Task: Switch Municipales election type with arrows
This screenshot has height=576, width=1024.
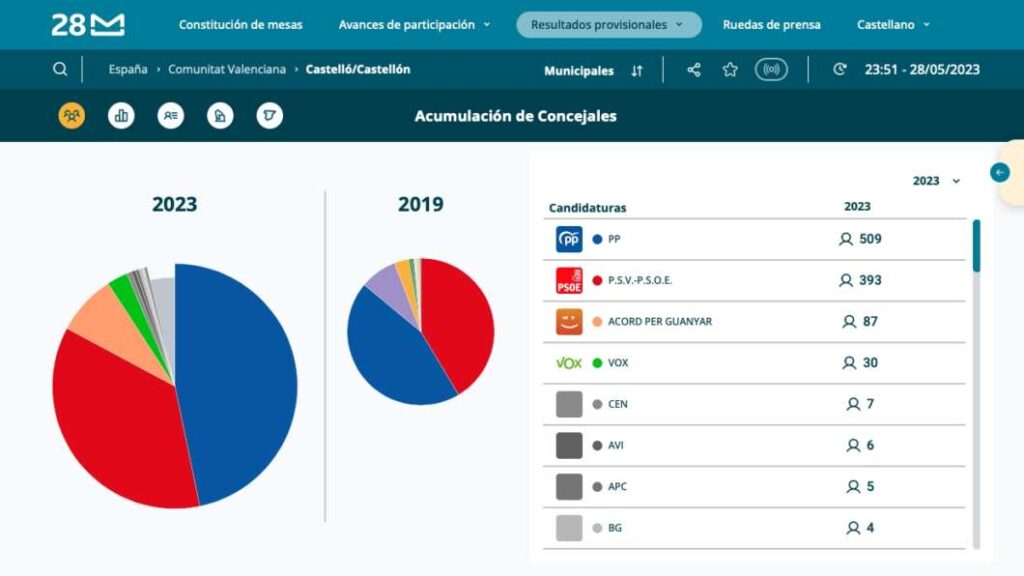Action: pos(637,70)
